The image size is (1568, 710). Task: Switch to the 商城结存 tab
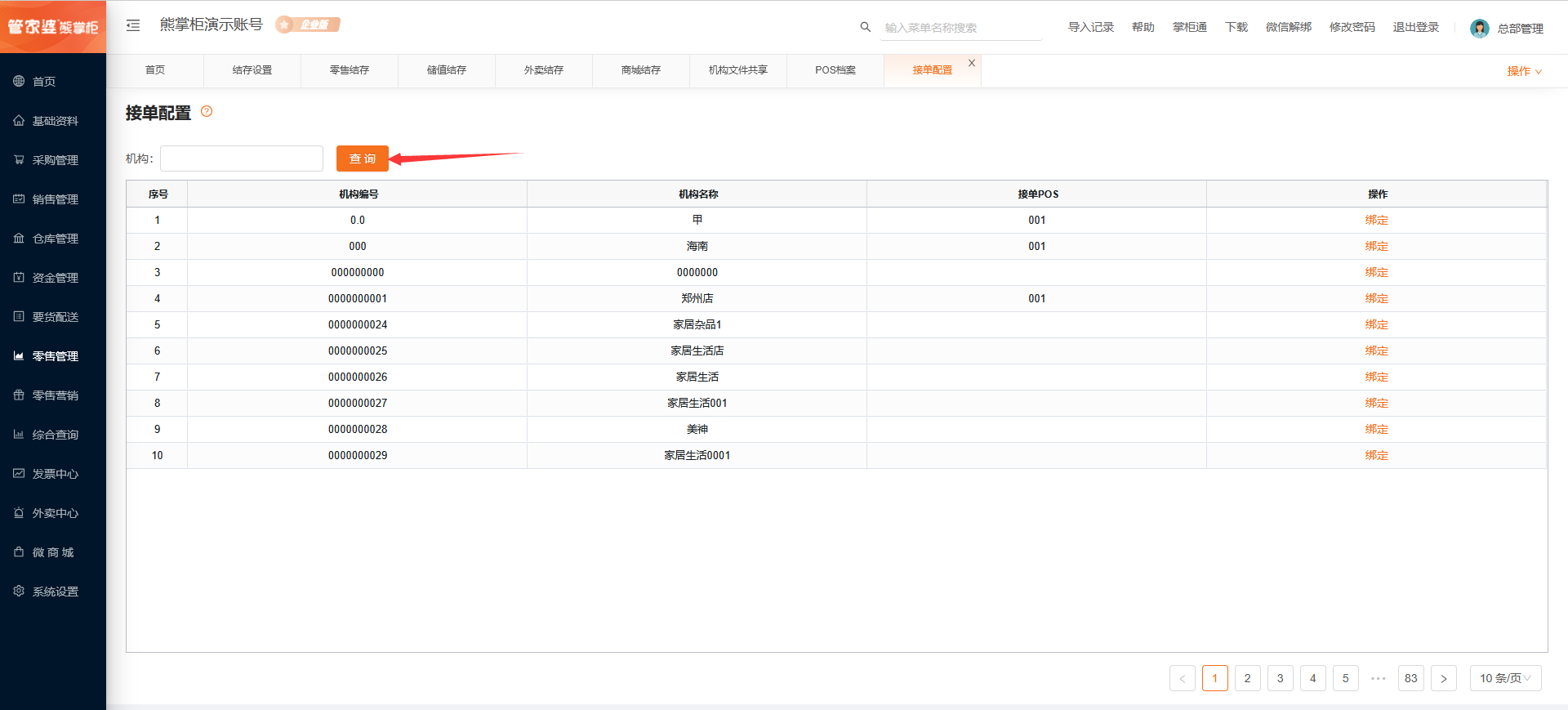[641, 70]
